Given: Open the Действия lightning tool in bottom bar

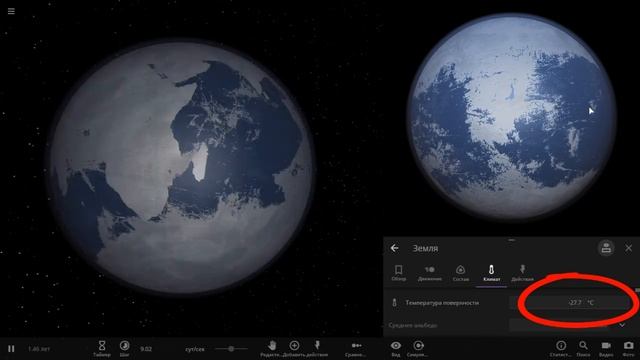Looking at the screenshot, I should click(317, 348).
